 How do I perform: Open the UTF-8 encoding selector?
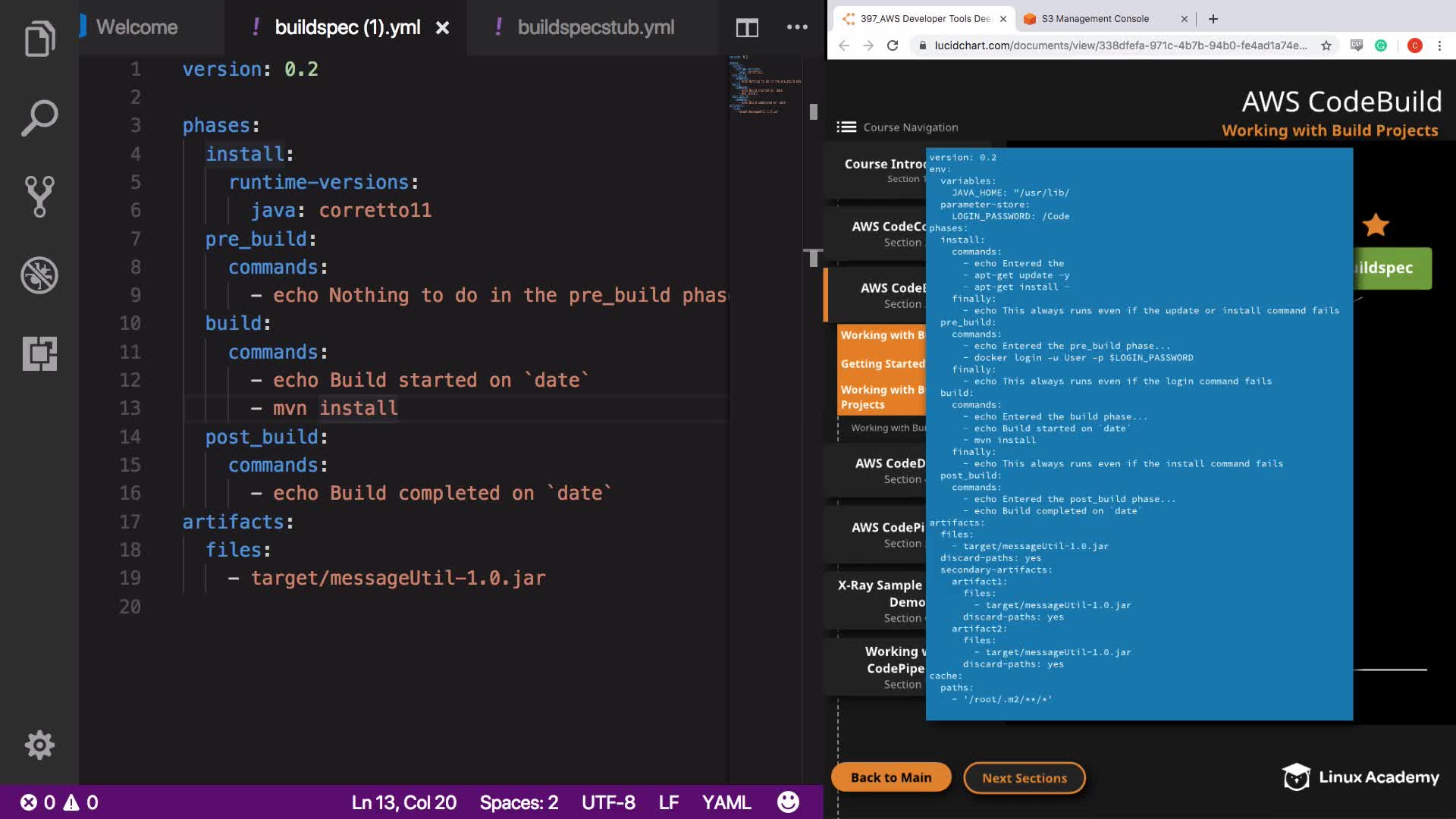coord(608,802)
